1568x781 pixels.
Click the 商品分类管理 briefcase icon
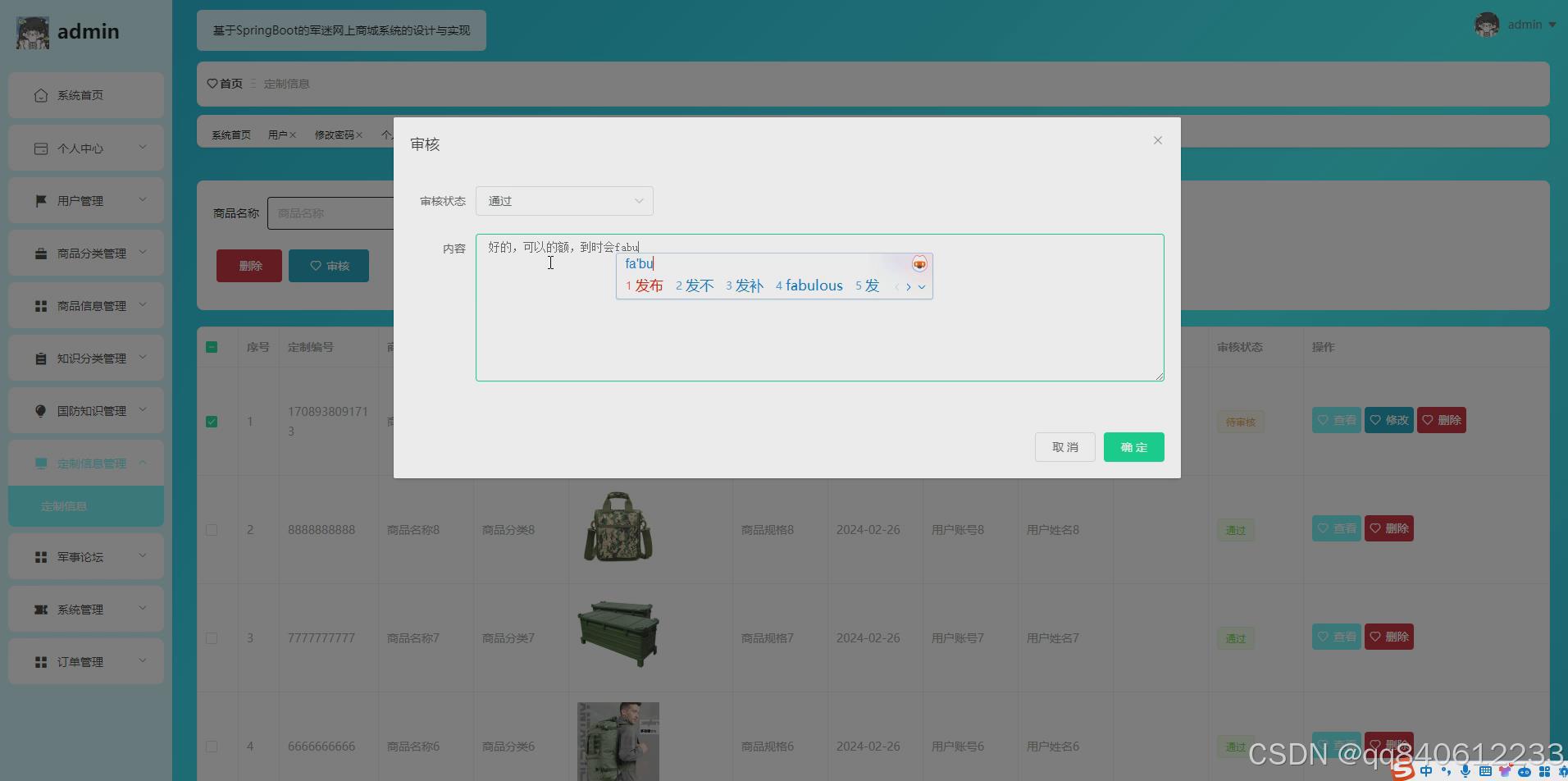click(x=41, y=253)
